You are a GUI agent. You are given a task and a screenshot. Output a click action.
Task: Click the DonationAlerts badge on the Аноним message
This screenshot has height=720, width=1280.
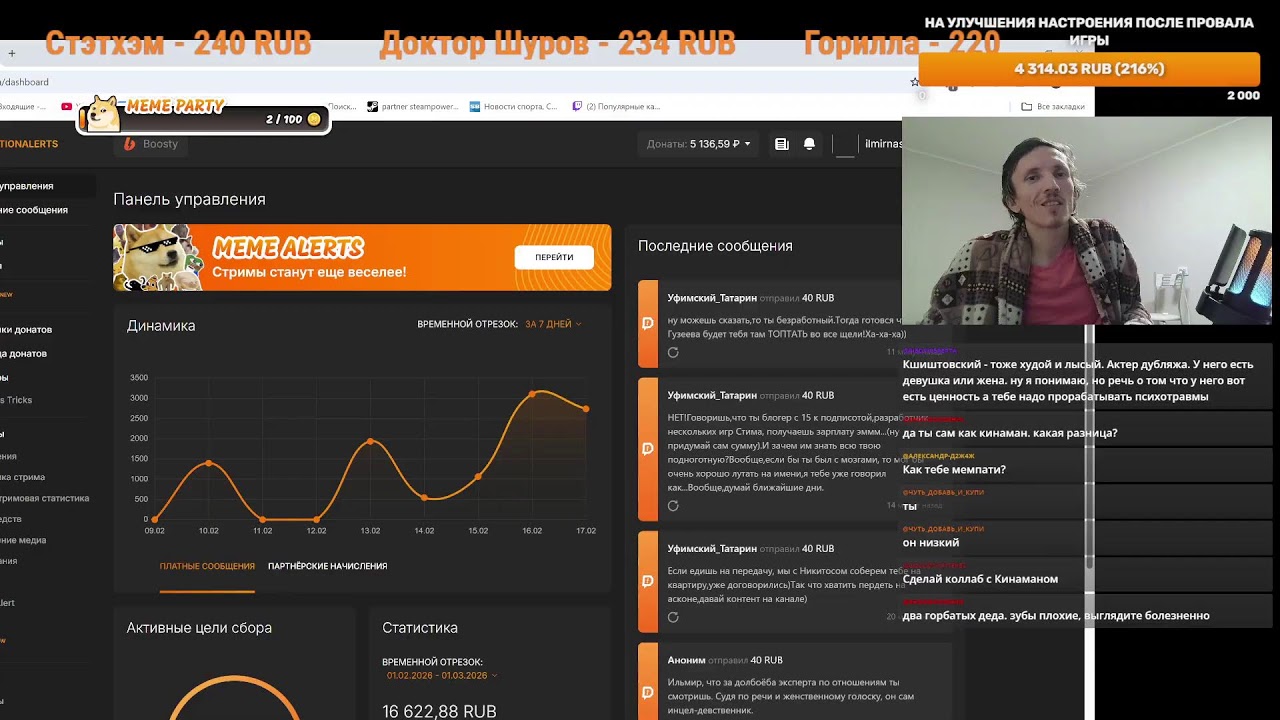coord(647,693)
